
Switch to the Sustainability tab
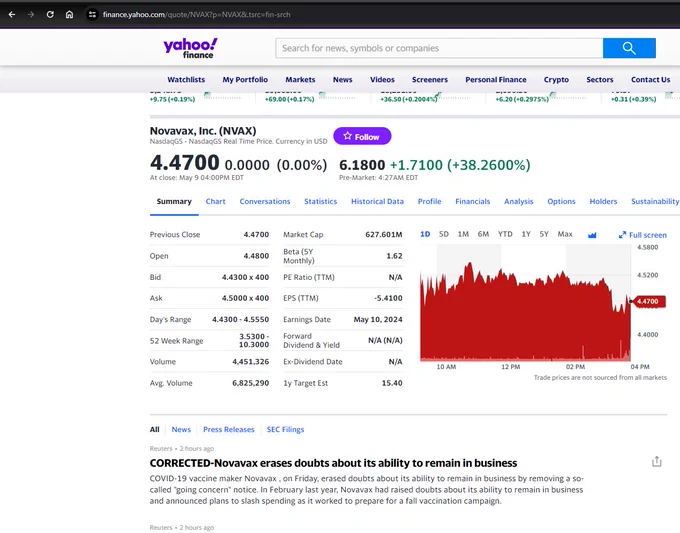tap(655, 201)
